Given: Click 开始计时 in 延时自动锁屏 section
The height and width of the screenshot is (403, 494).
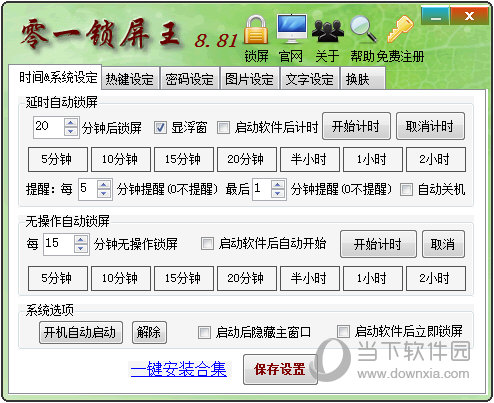Looking at the screenshot, I should 356,126.
